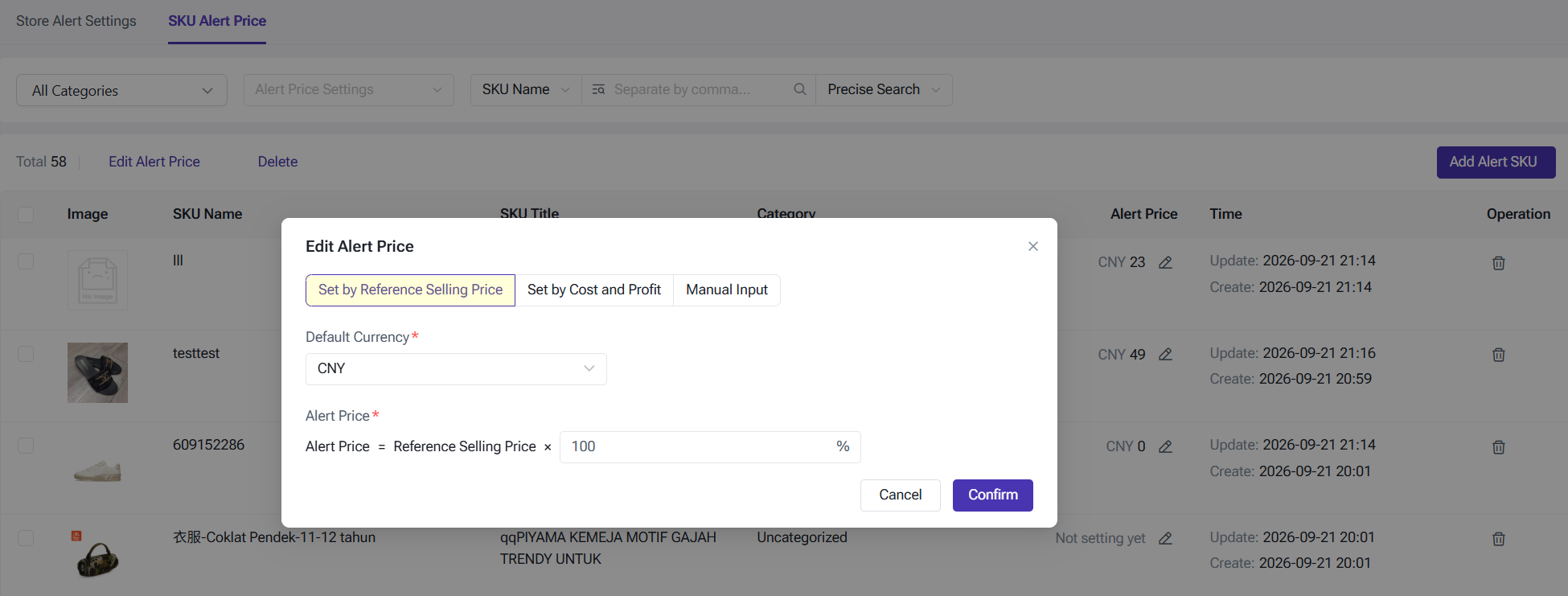
Task: Click the batch list icon in search box
Action: 598,89
